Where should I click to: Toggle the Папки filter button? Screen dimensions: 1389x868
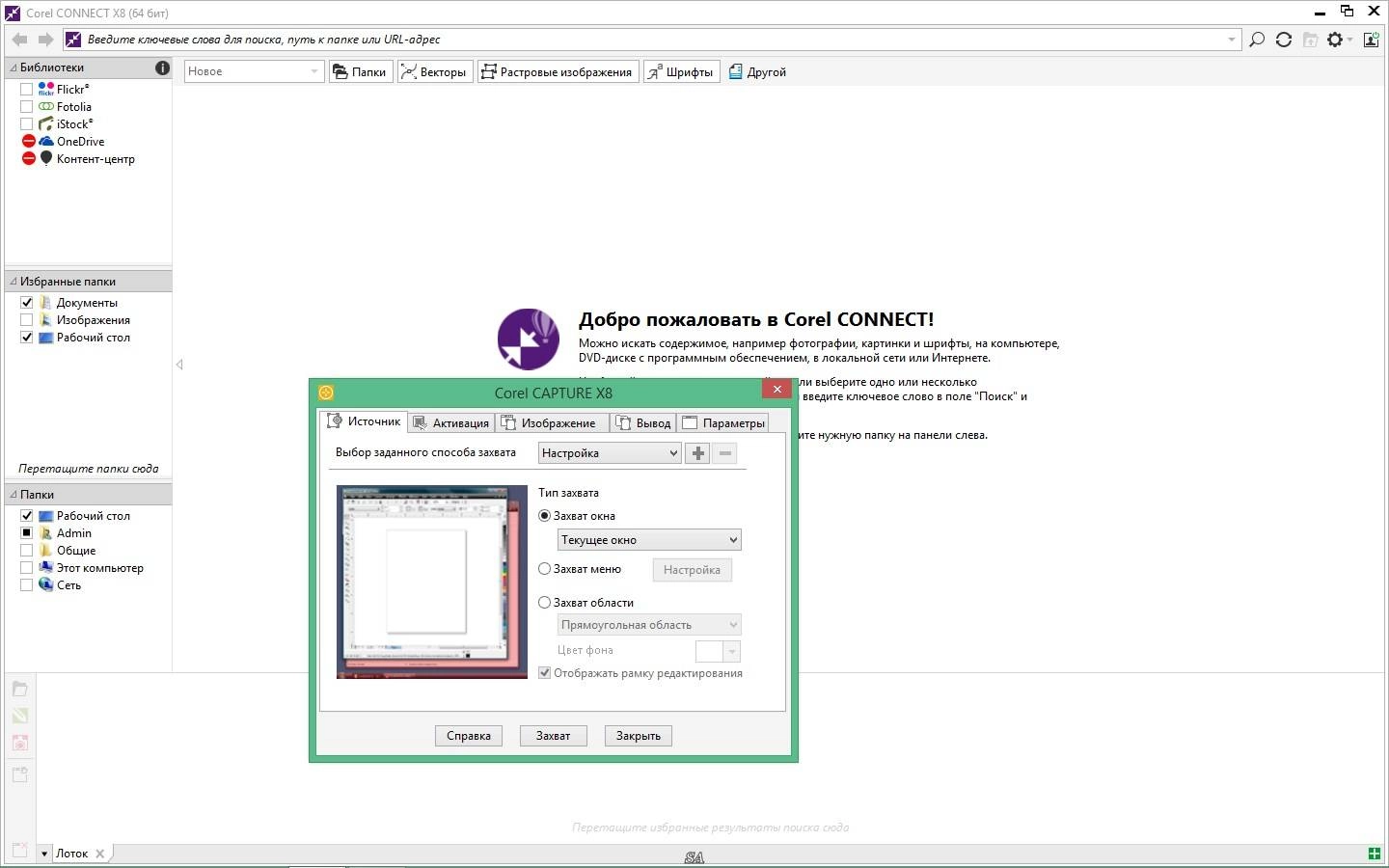pos(361,71)
